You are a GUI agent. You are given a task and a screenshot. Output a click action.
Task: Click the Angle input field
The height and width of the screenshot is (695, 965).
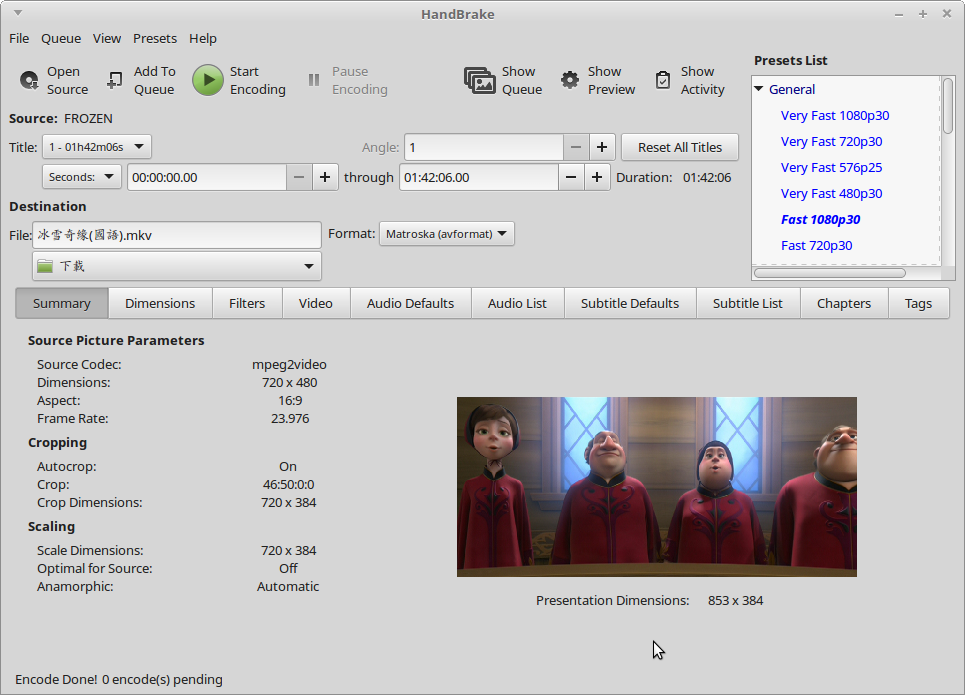[484, 147]
